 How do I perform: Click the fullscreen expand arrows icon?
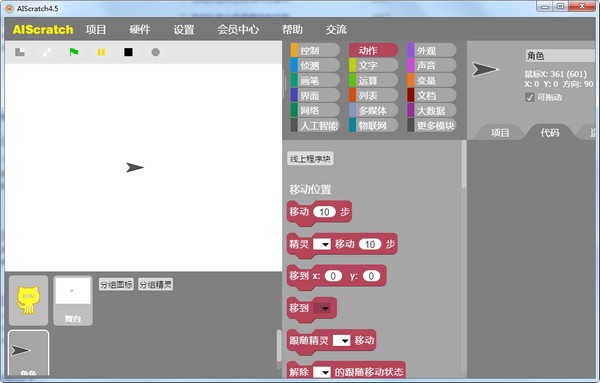pos(47,52)
